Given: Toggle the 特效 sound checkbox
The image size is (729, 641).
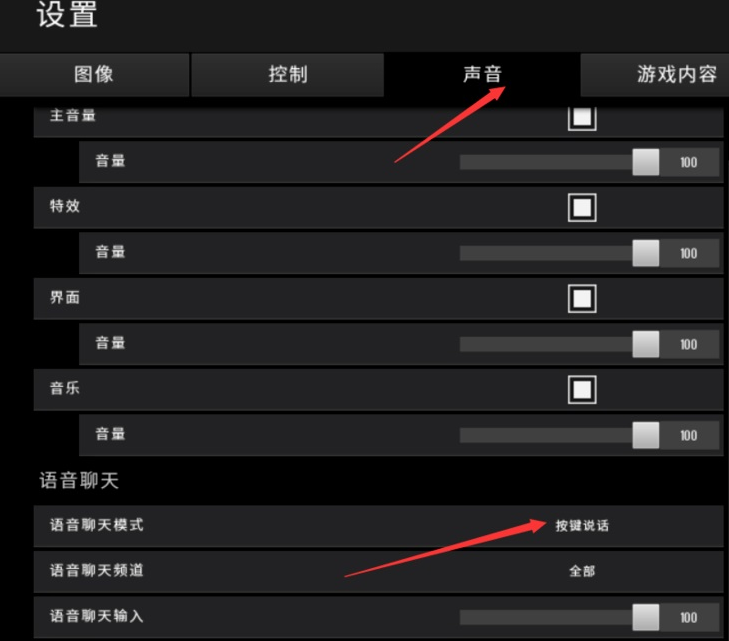Looking at the screenshot, I should click(x=582, y=207).
